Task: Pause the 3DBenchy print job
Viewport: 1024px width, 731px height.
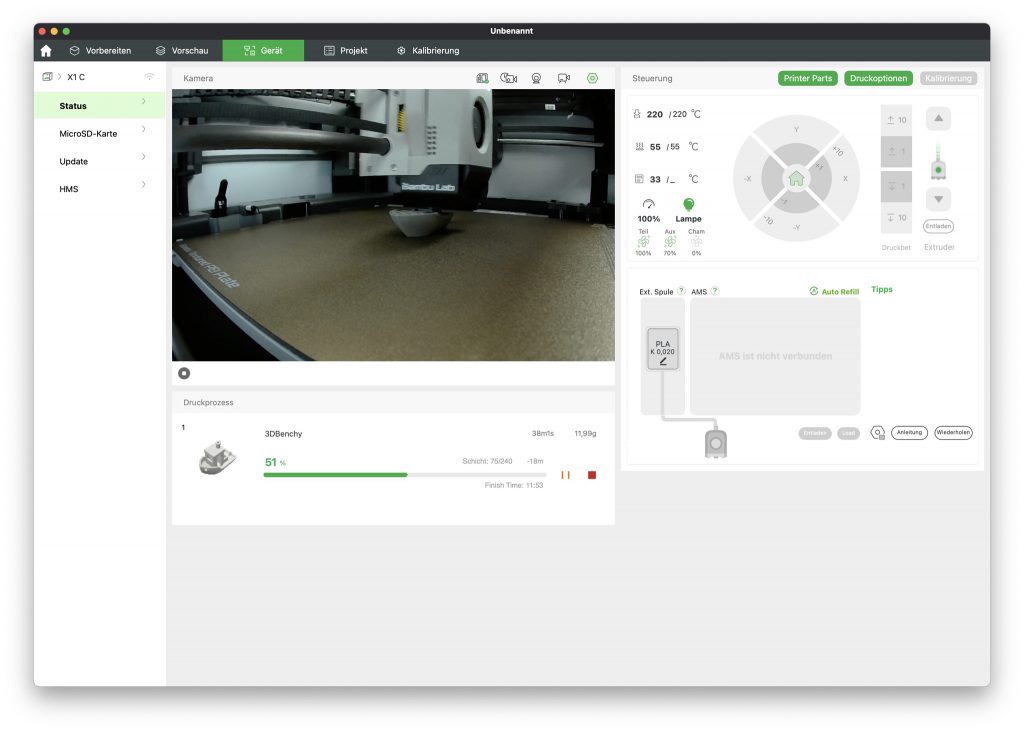Action: point(565,475)
